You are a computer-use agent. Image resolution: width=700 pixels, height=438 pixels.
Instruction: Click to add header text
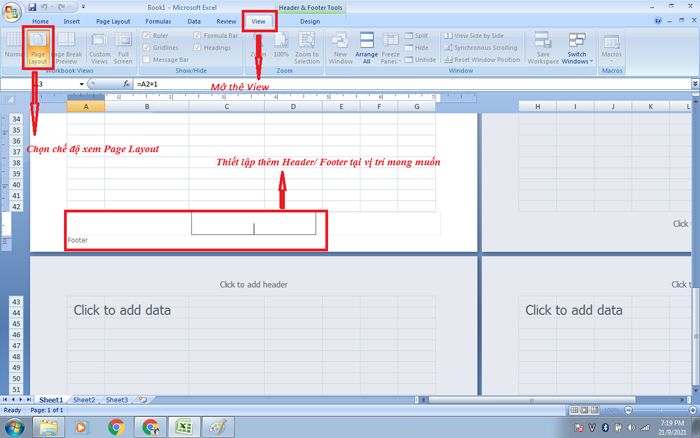coord(254,284)
